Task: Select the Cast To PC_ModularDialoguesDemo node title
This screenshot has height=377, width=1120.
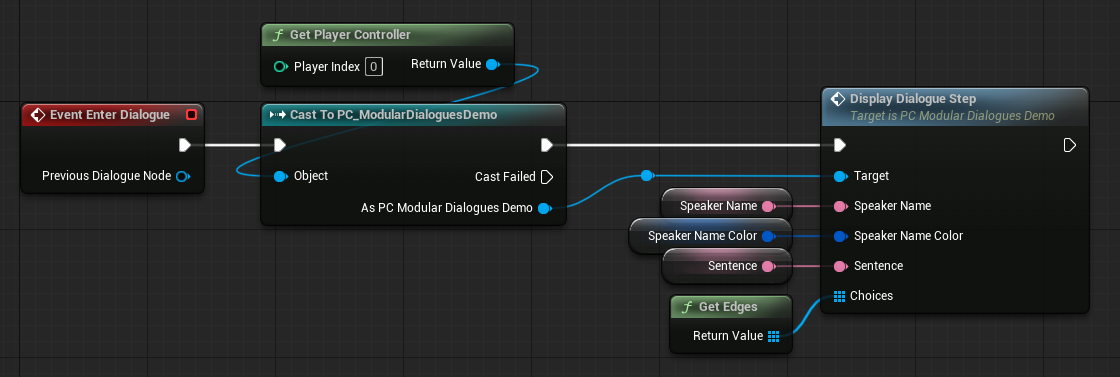Action: [394, 115]
